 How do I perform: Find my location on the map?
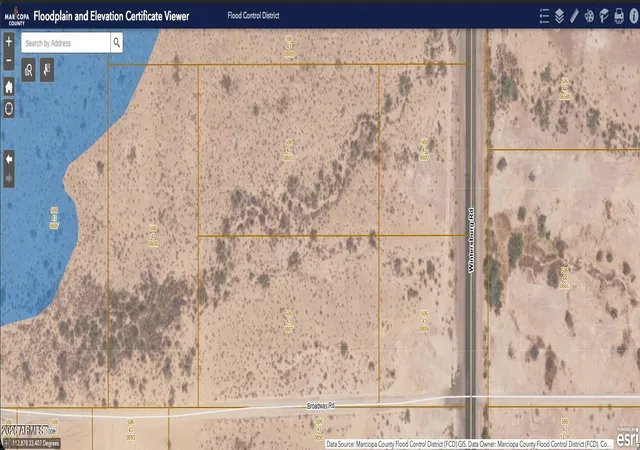pos(9,109)
